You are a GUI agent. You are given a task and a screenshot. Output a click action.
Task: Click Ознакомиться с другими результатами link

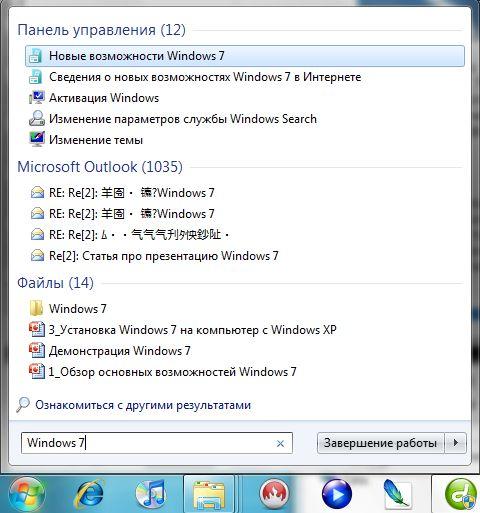pyautogui.click(x=143, y=405)
